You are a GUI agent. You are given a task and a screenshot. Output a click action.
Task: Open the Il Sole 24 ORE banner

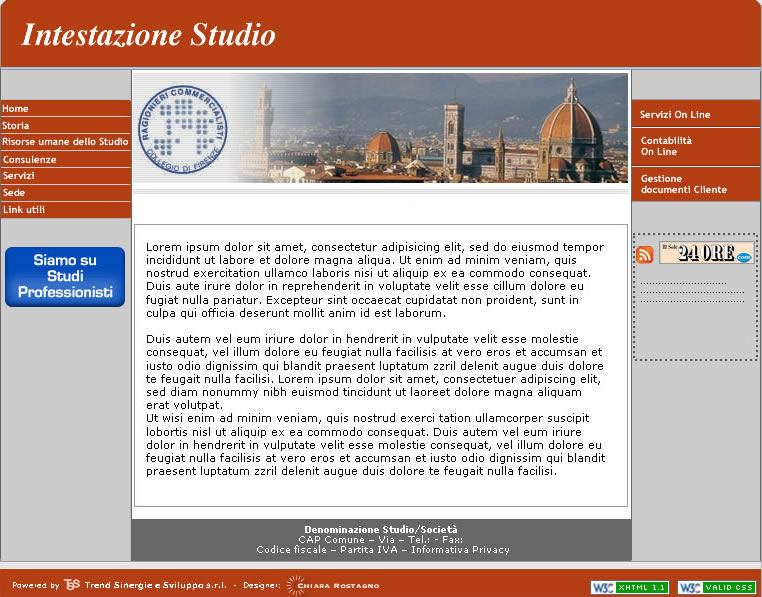point(706,253)
